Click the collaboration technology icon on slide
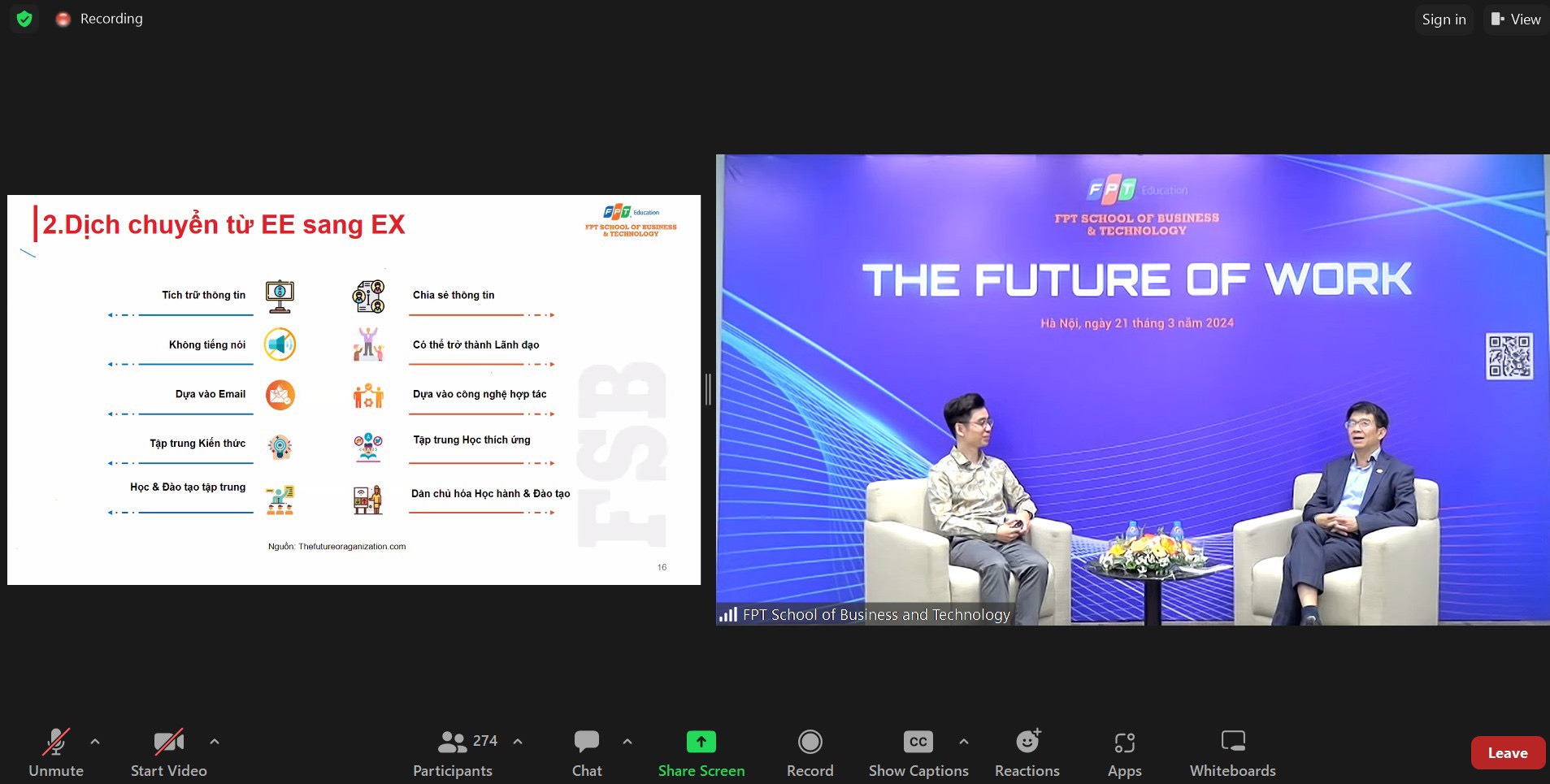The width and height of the screenshot is (1550, 784). tap(368, 396)
